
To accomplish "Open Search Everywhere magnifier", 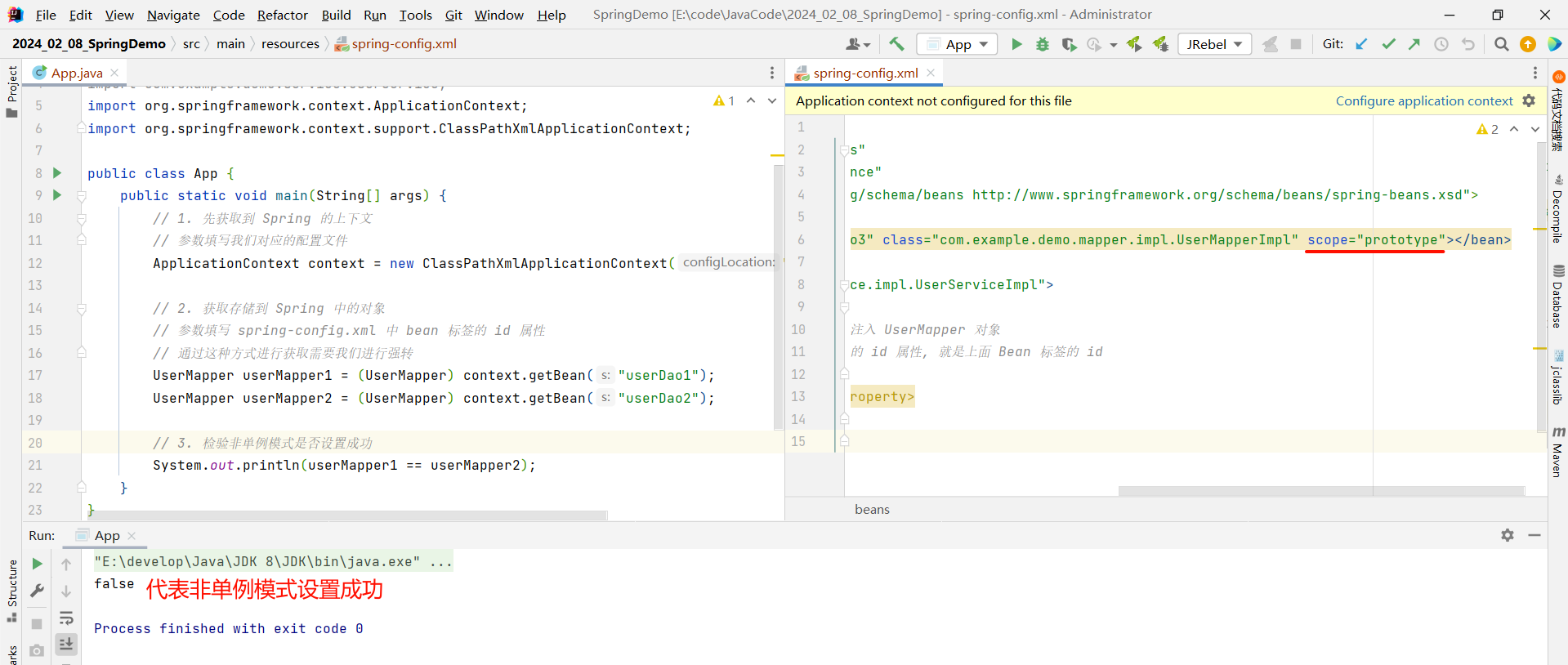I will click(1501, 44).
